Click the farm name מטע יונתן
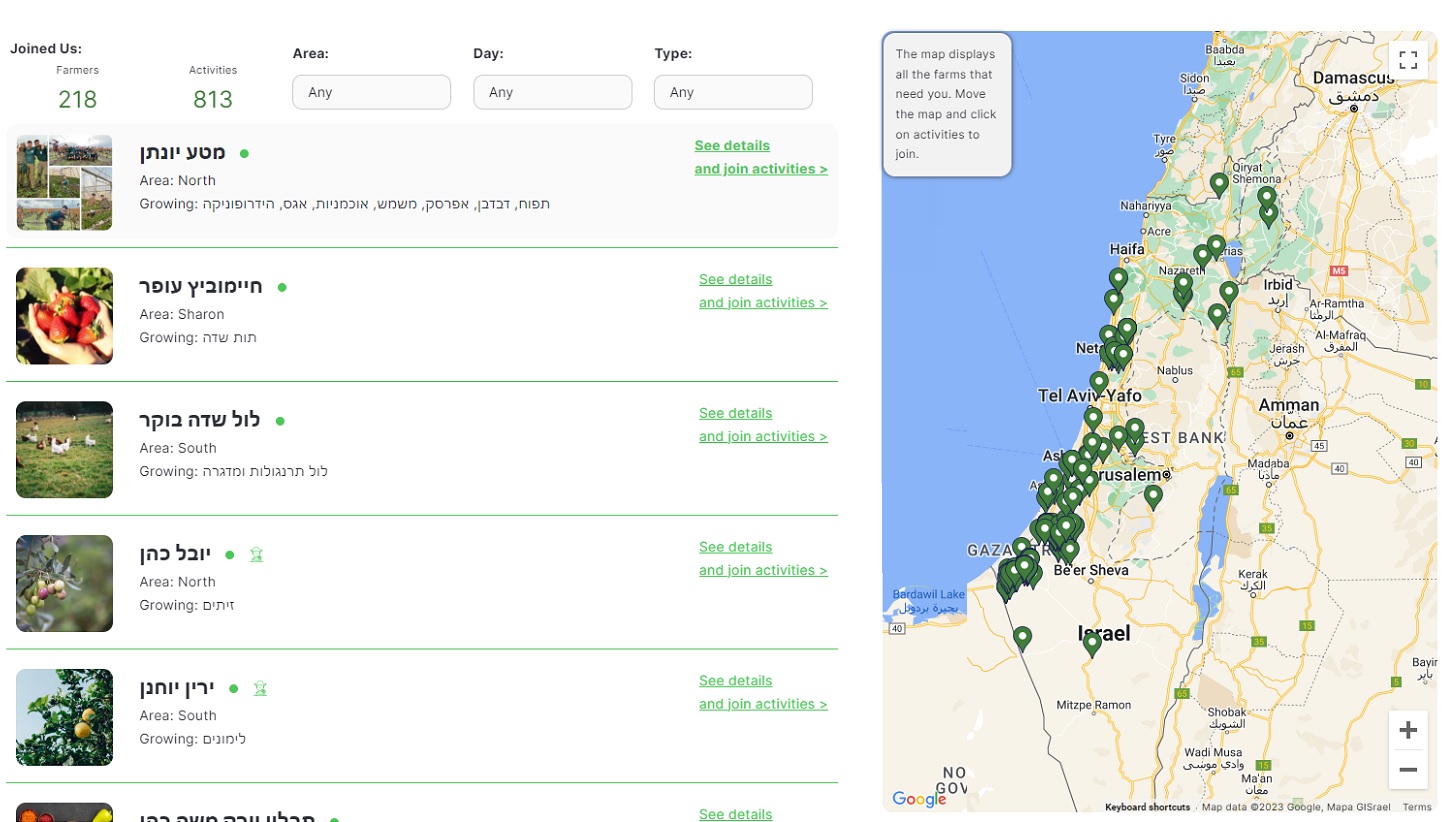This screenshot has width=1442, height=822. point(183,153)
